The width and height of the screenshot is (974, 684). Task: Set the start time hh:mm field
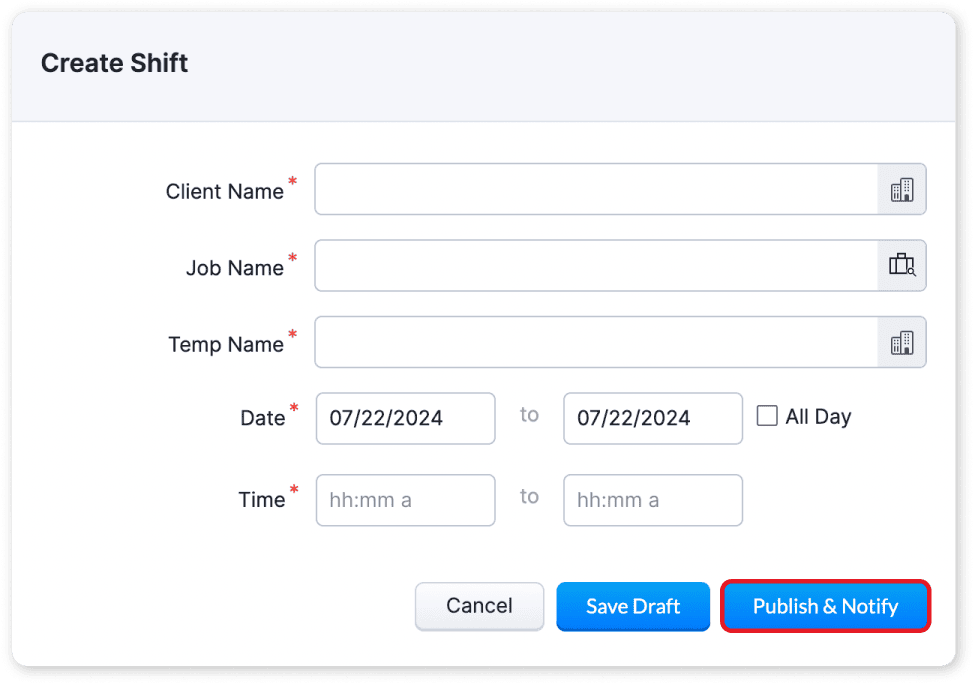point(405,500)
